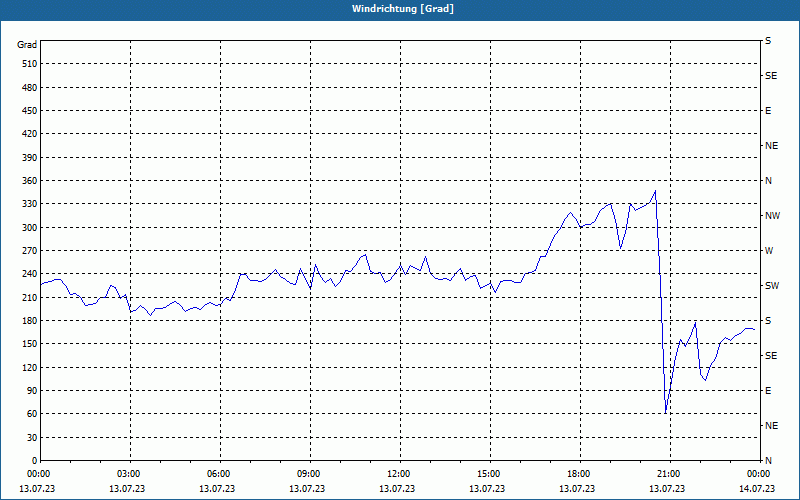The width and height of the screenshot is (800, 500).
Task: Select the y-axis value 450
Action: 30,111
